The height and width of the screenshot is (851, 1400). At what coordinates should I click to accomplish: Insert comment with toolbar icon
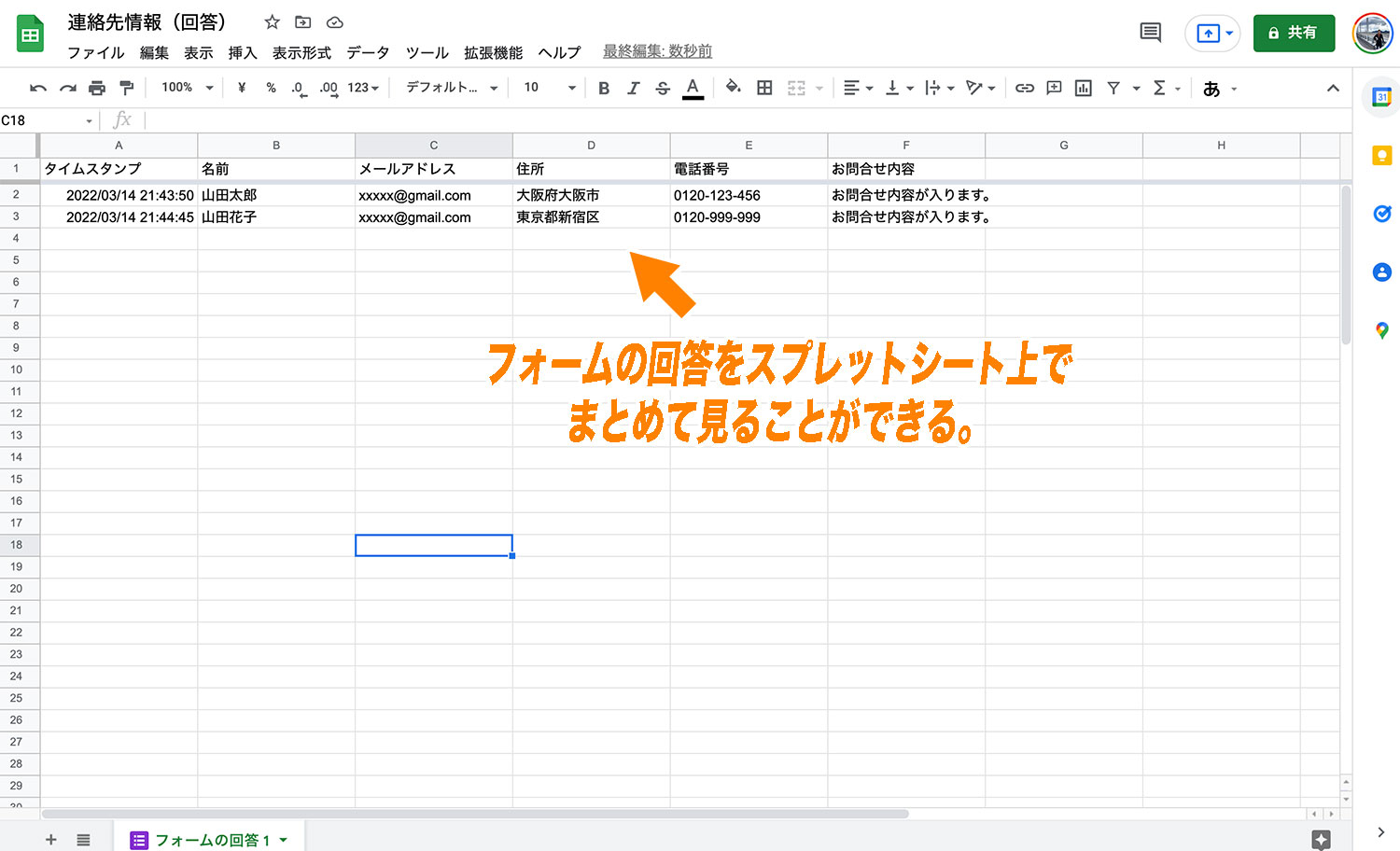[1054, 88]
